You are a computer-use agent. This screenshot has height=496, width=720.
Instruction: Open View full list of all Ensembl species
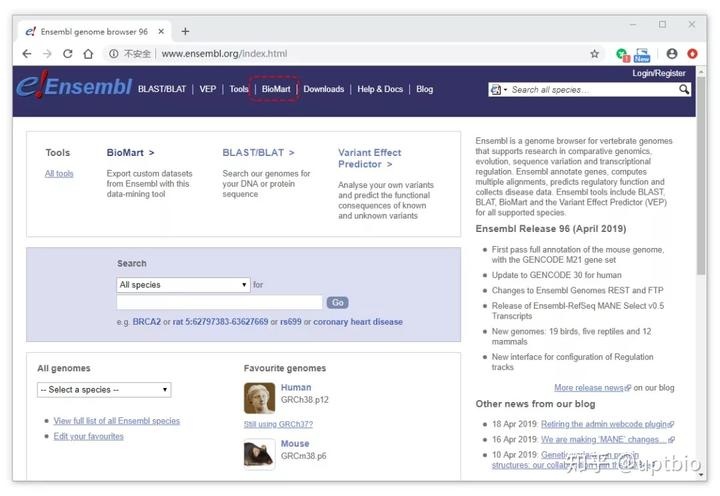point(117,421)
